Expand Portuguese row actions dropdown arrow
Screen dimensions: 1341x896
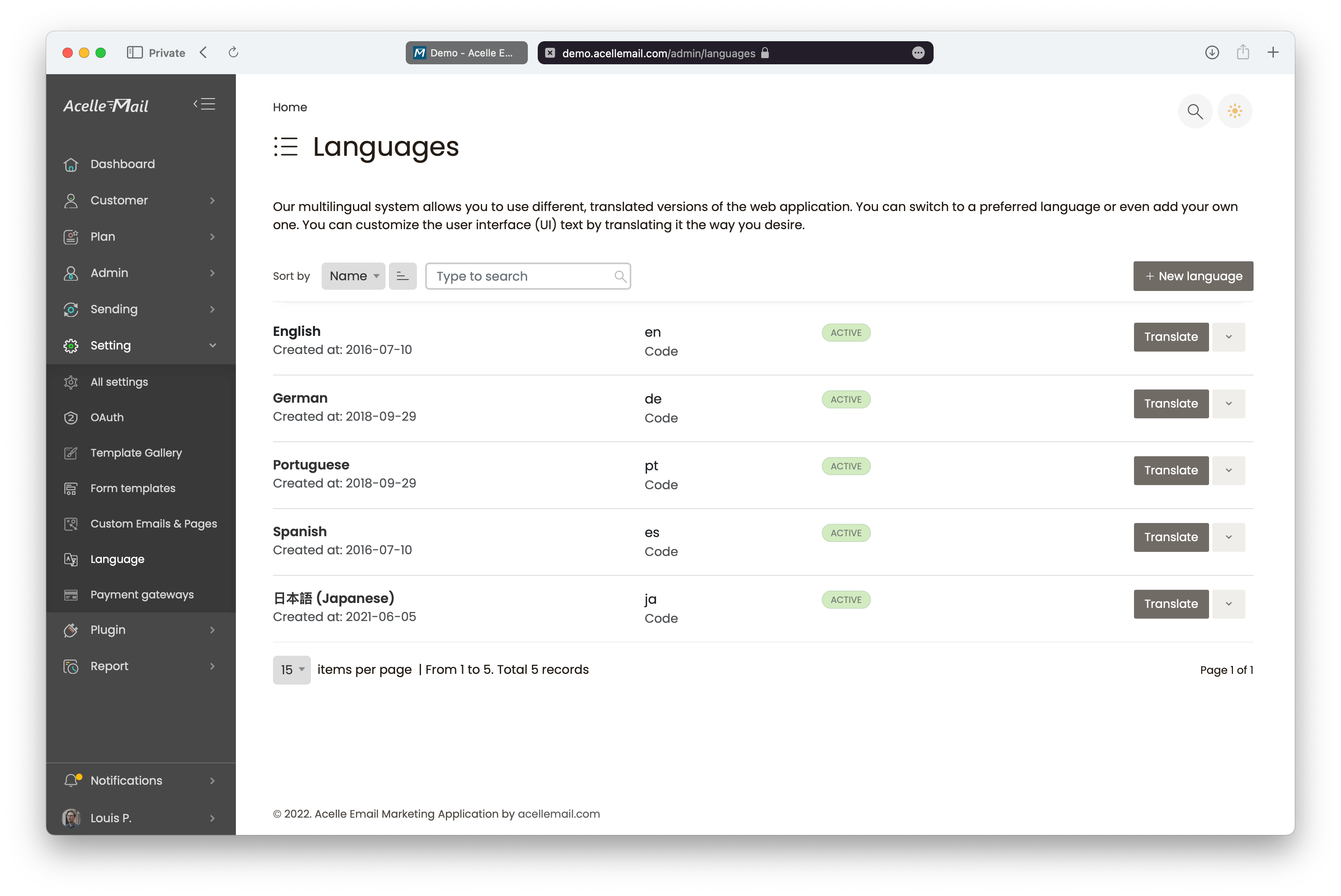1228,470
